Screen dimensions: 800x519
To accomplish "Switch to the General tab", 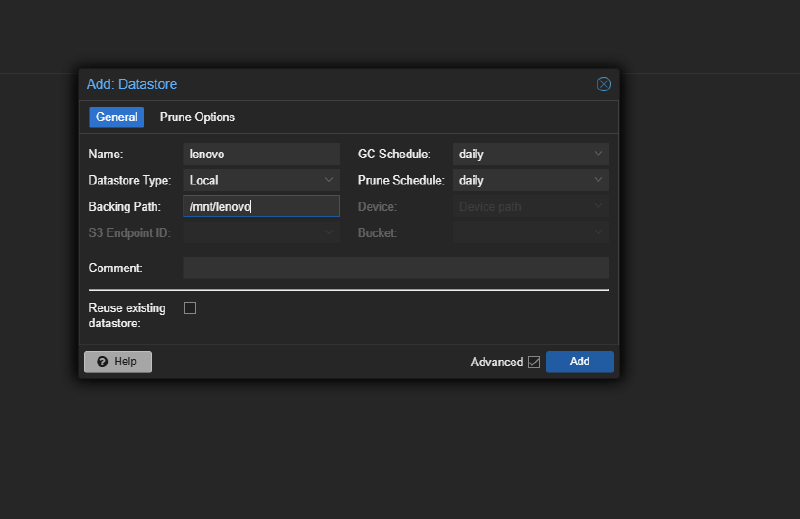I will (x=117, y=117).
